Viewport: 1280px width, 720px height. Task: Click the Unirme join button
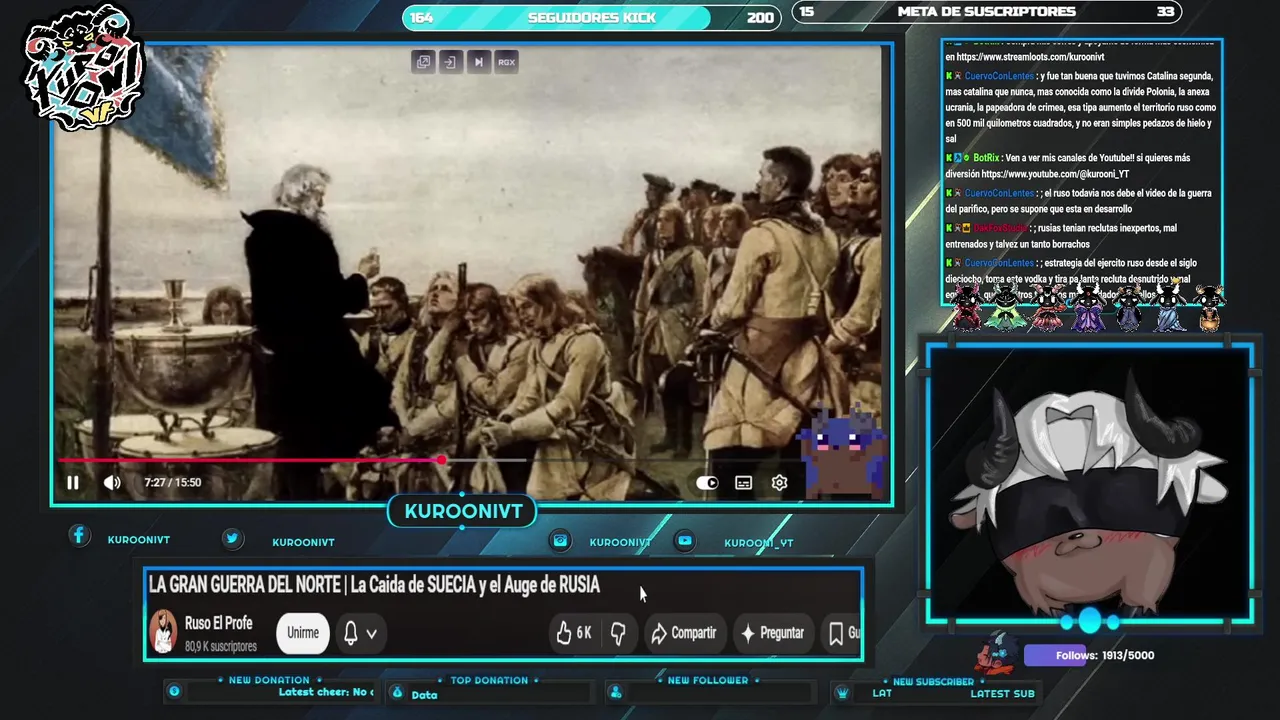pos(303,633)
